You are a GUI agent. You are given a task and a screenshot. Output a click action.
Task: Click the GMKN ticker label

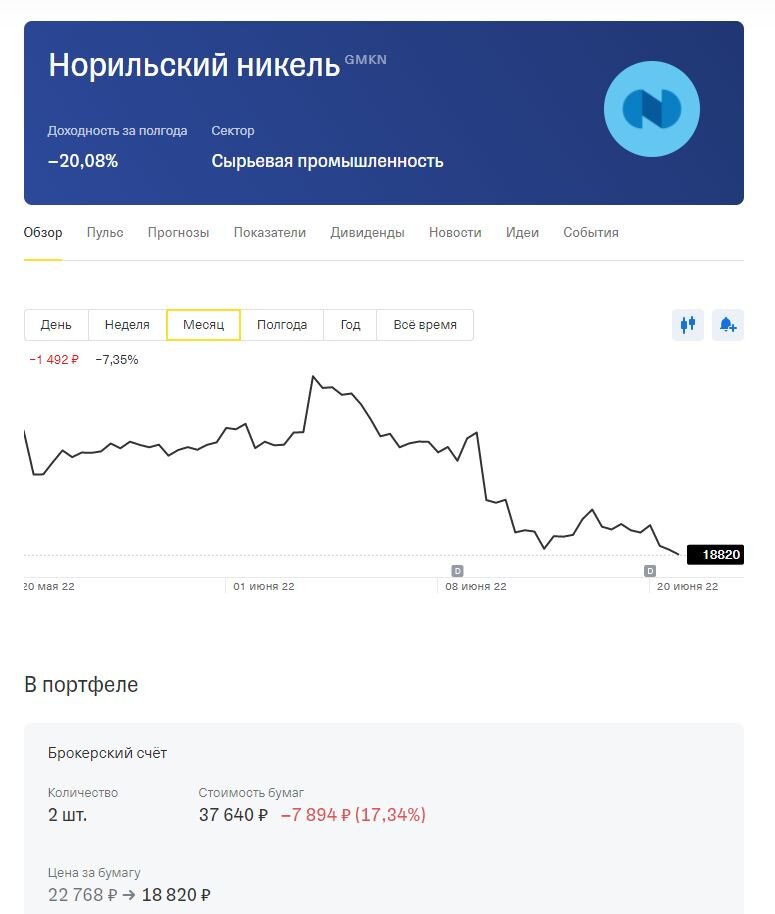(365, 60)
